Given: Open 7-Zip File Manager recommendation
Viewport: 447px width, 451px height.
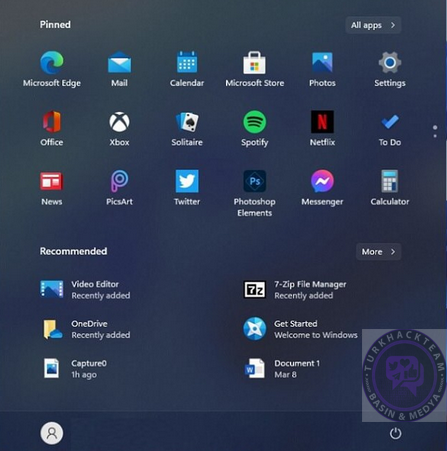Looking at the screenshot, I should (x=295, y=290).
